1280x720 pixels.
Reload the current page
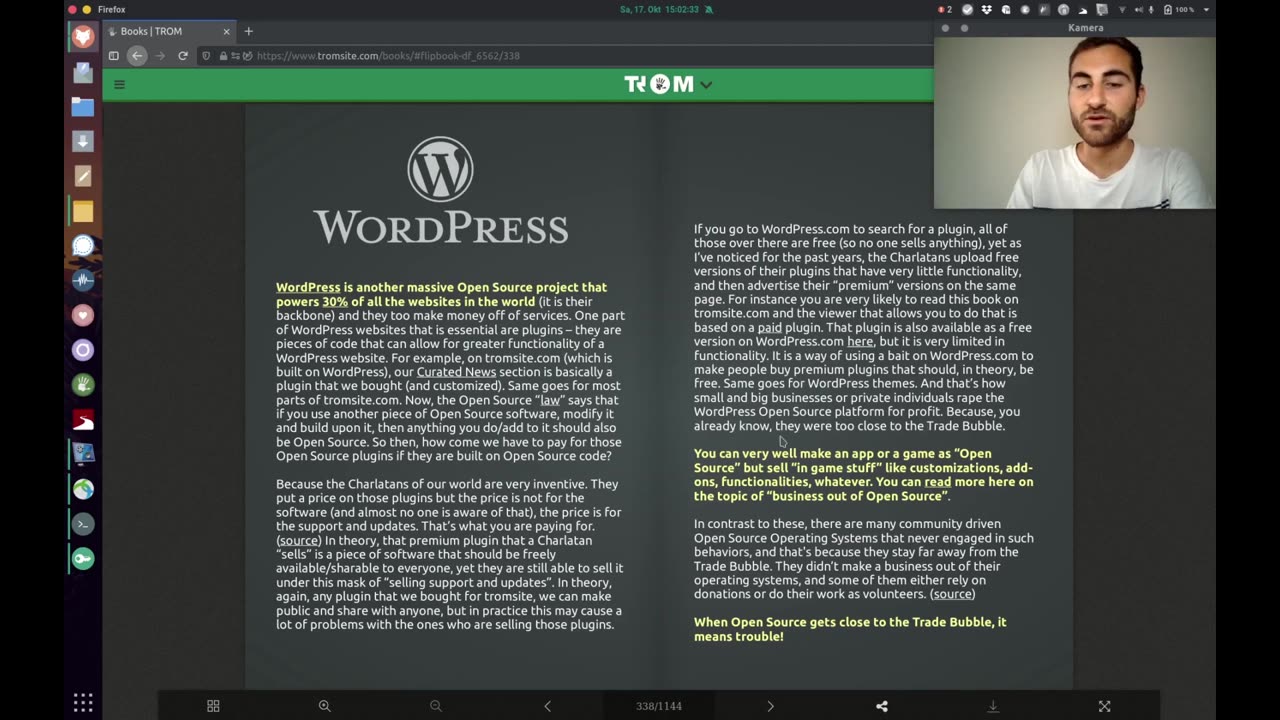183,56
